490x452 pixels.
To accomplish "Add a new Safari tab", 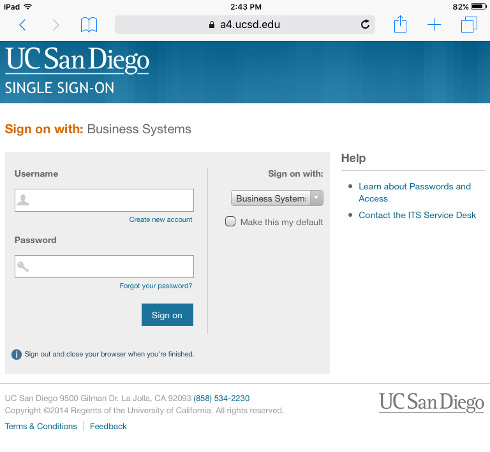I will click(x=434, y=25).
